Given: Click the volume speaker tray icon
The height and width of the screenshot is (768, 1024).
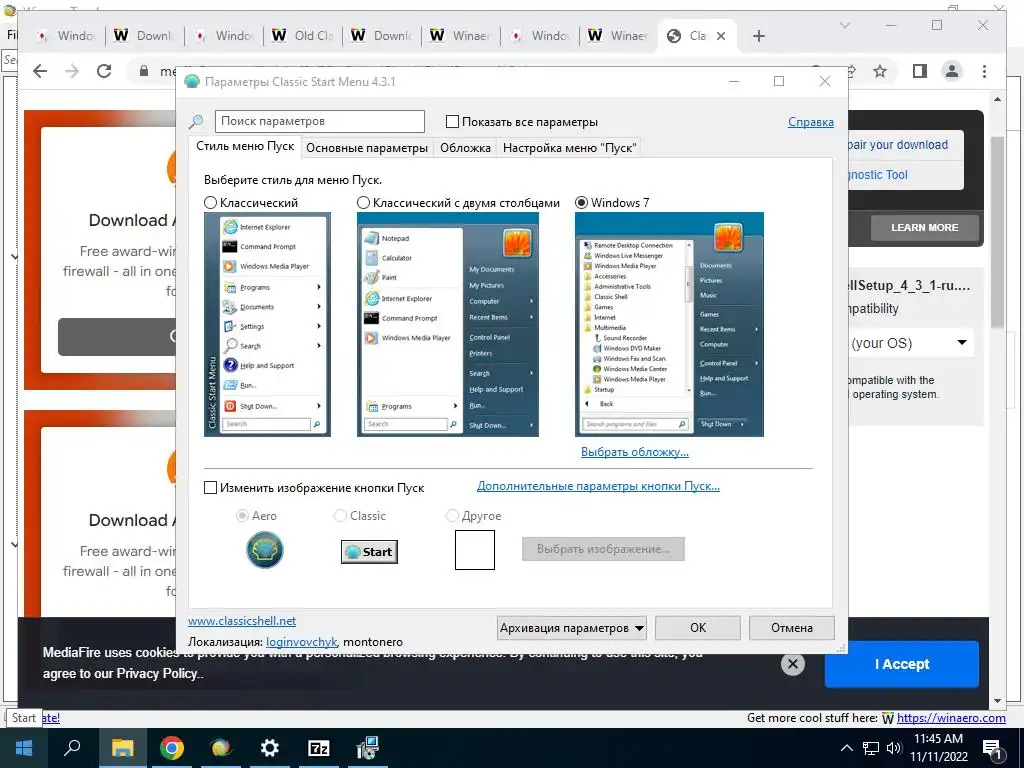Looking at the screenshot, I should [894, 748].
